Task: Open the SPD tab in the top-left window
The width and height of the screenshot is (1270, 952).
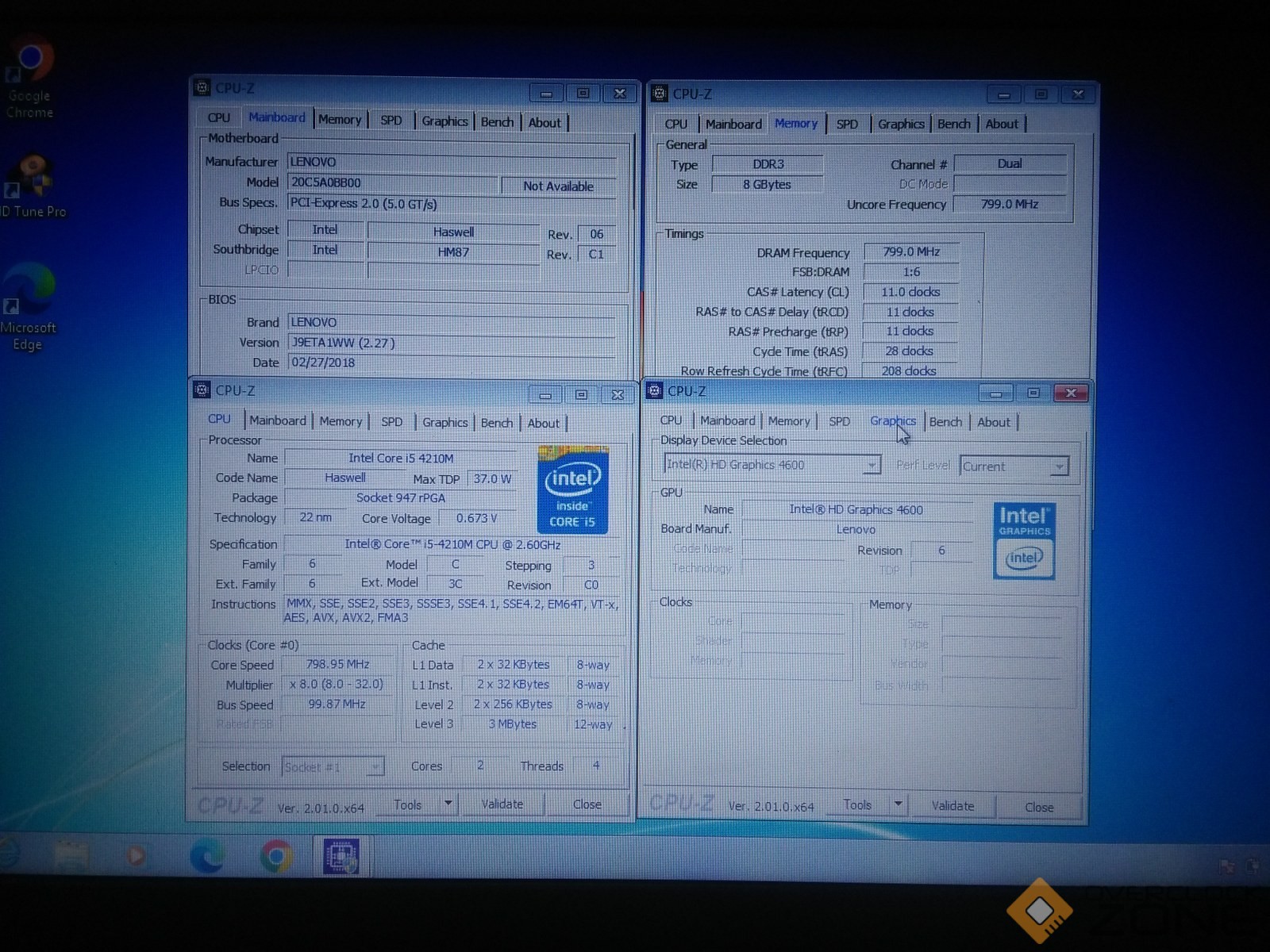Action: [391, 120]
